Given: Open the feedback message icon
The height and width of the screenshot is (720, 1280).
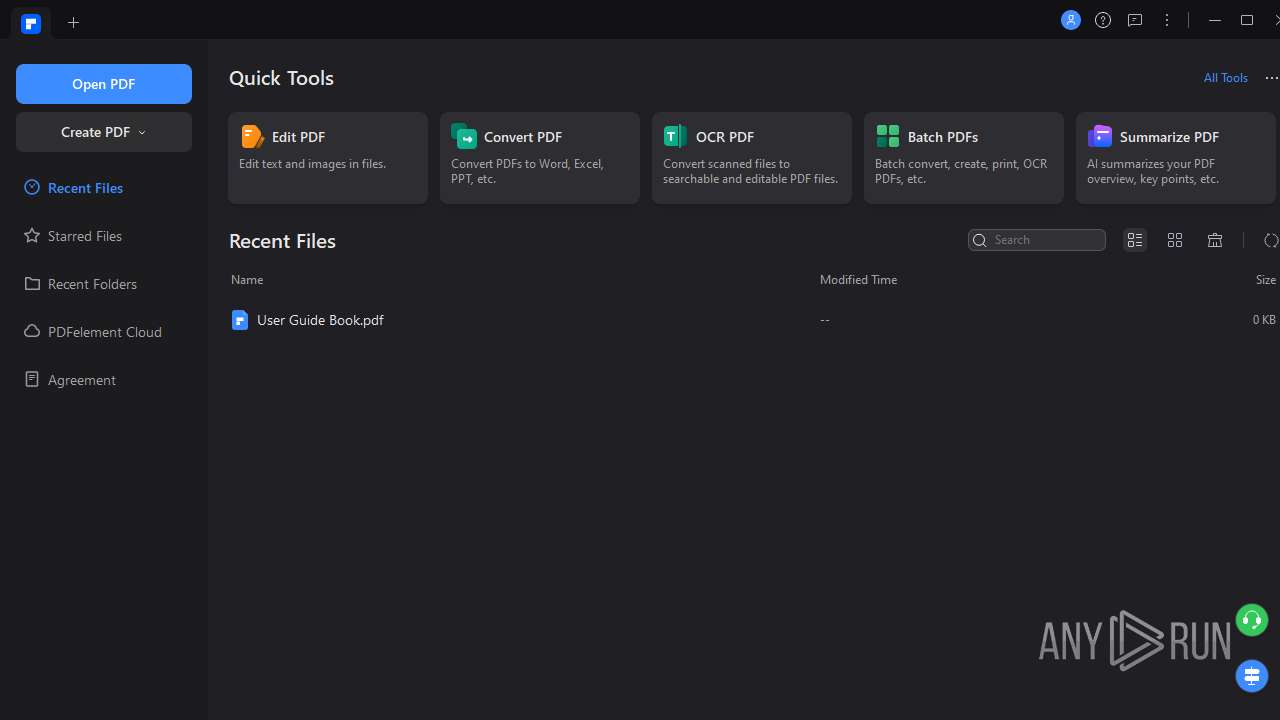Looking at the screenshot, I should coord(1135,20).
